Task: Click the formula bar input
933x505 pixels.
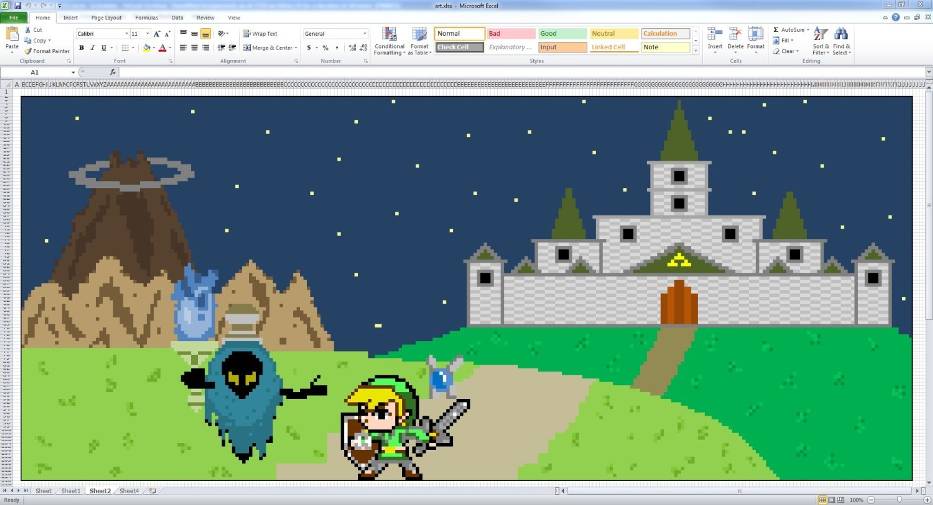Action: point(522,73)
